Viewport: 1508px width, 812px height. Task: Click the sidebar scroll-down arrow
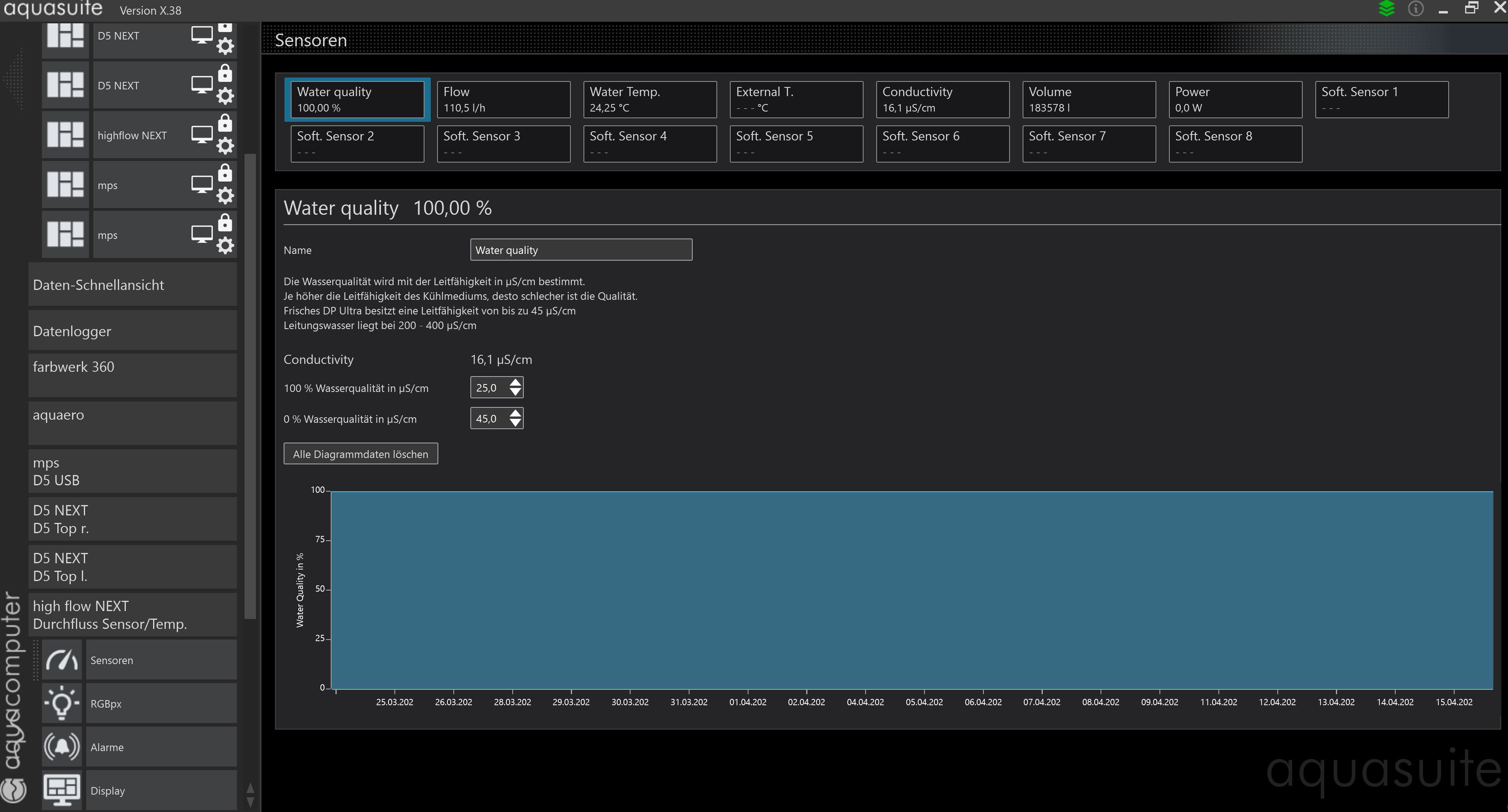pyautogui.click(x=250, y=802)
